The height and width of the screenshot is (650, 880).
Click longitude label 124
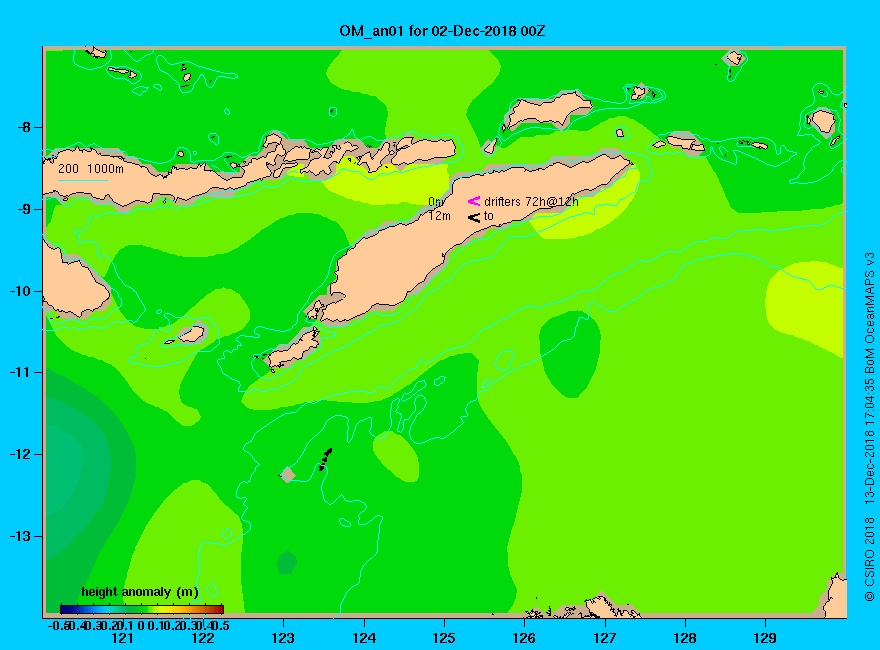364,638
